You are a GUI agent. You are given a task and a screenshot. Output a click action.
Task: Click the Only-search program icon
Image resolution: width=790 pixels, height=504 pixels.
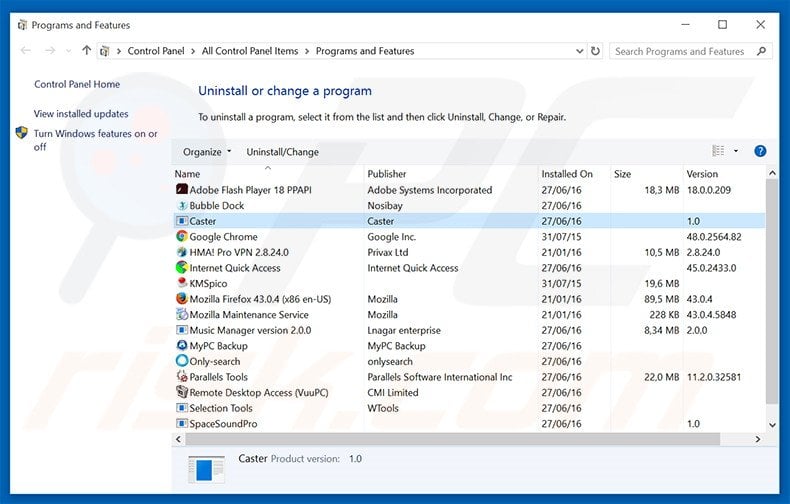coord(181,361)
